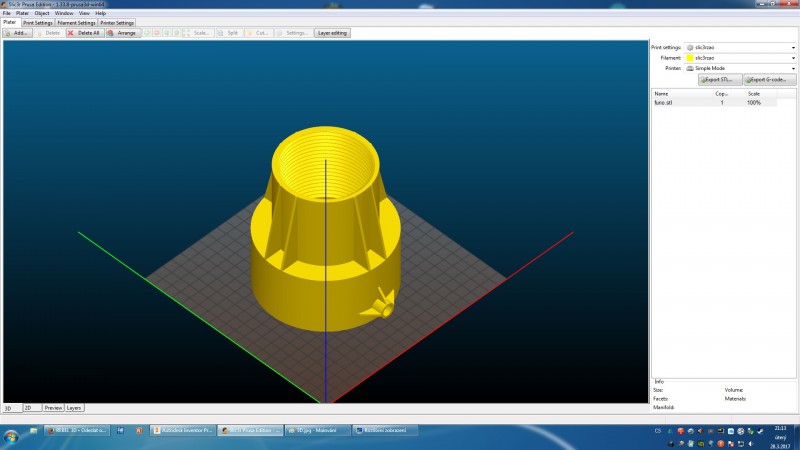Open the Print settings preset dropdown
The width and height of the screenshot is (800, 450).
tap(739, 47)
